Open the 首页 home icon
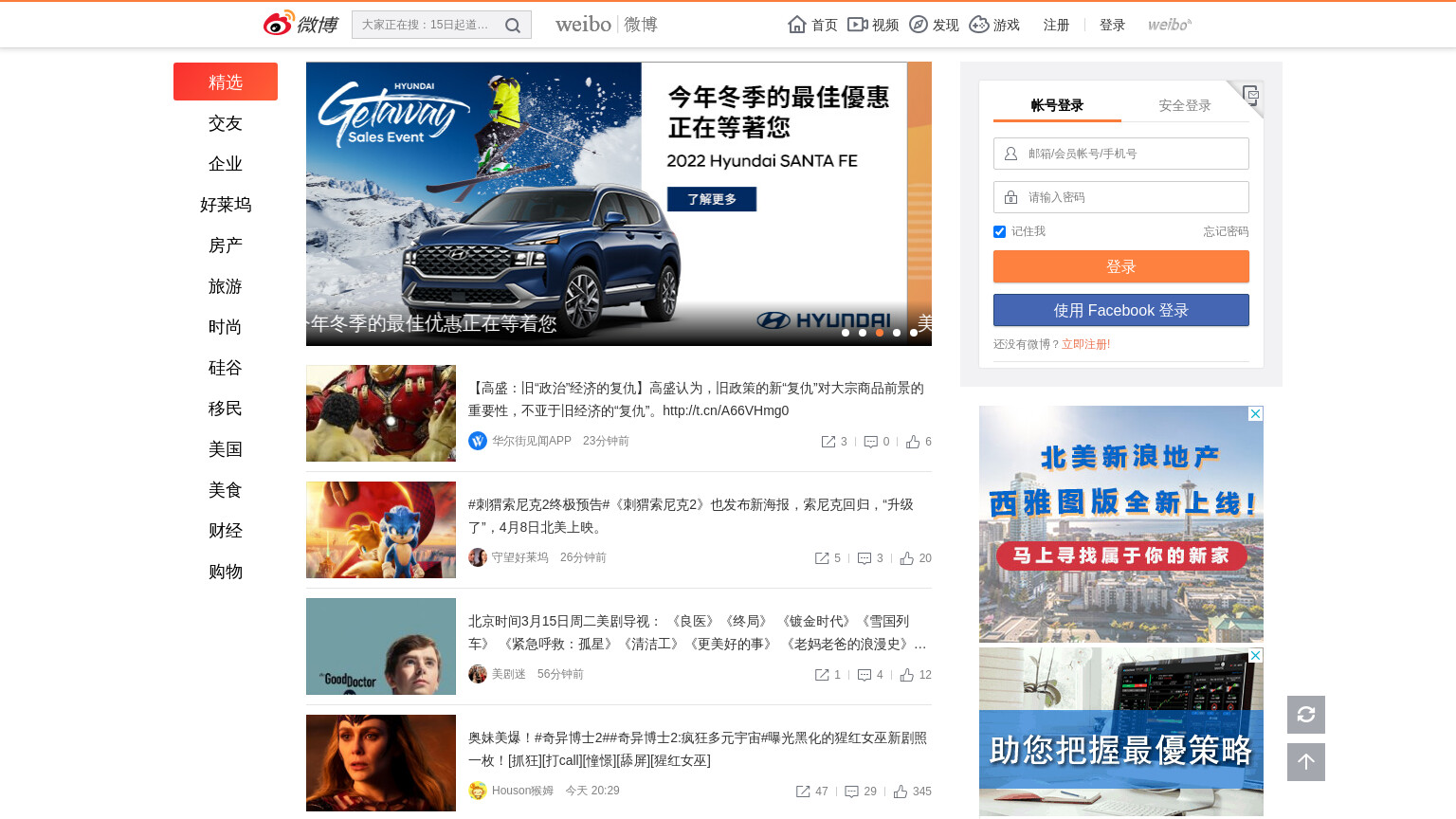The image size is (1456, 819). [797, 25]
